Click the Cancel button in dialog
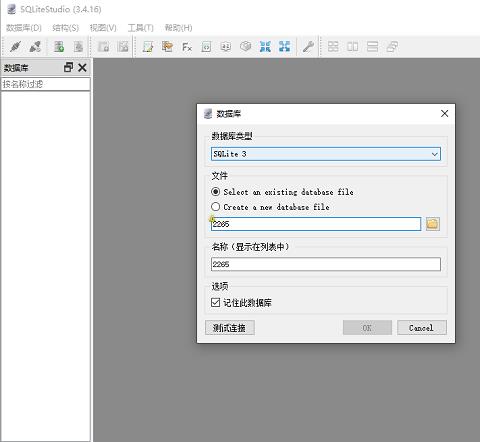 (422, 328)
